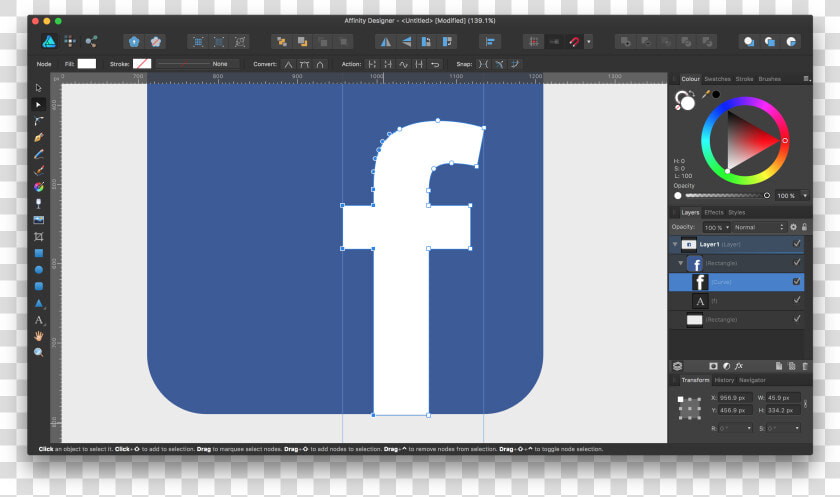Select the Node tool in left toolbar
840x497 pixels.
click(x=39, y=104)
